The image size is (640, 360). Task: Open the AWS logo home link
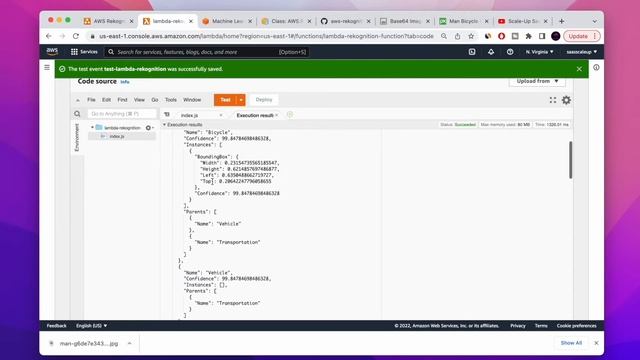tap(52, 51)
